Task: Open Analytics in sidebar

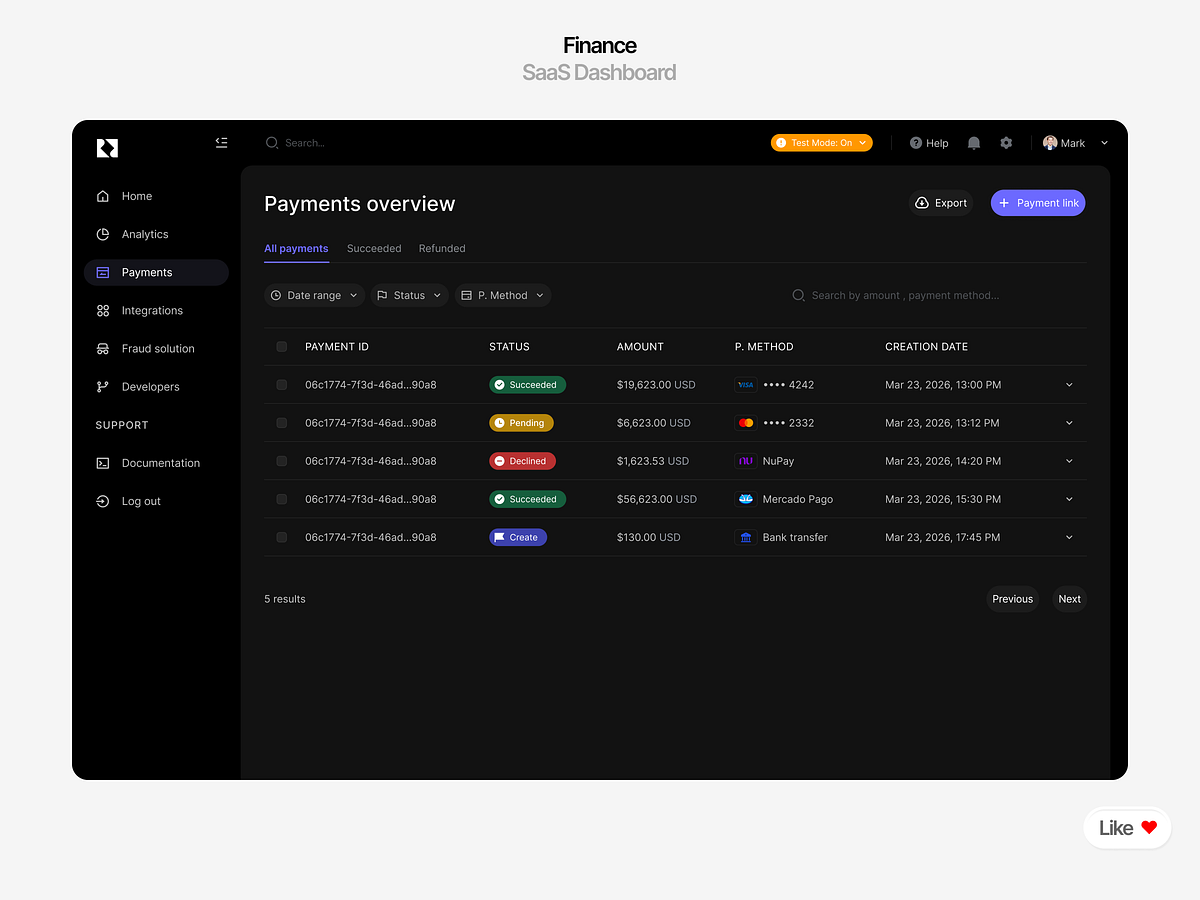Action: [x=157, y=234]
